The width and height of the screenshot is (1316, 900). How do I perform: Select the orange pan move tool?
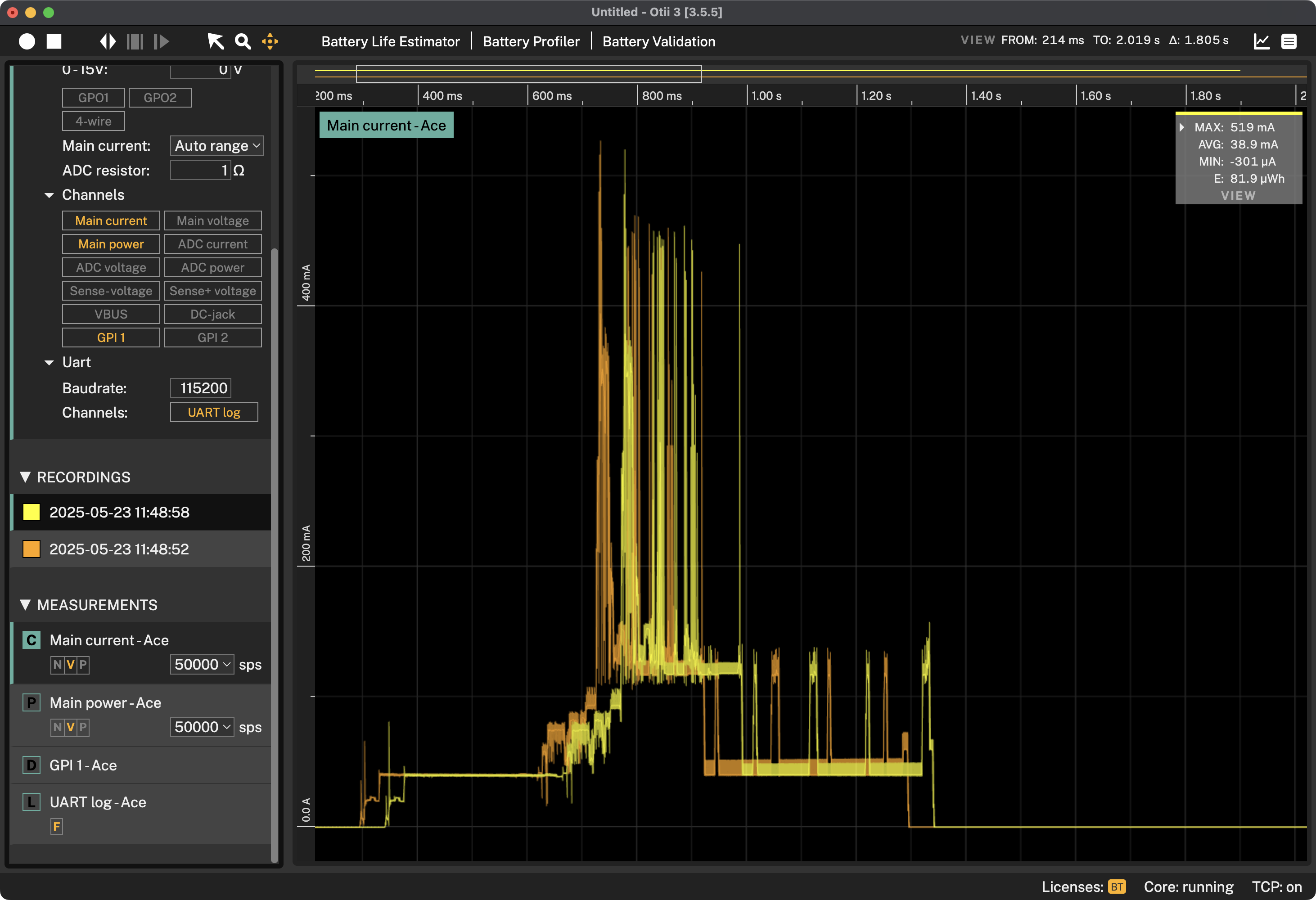pos(270,41)
